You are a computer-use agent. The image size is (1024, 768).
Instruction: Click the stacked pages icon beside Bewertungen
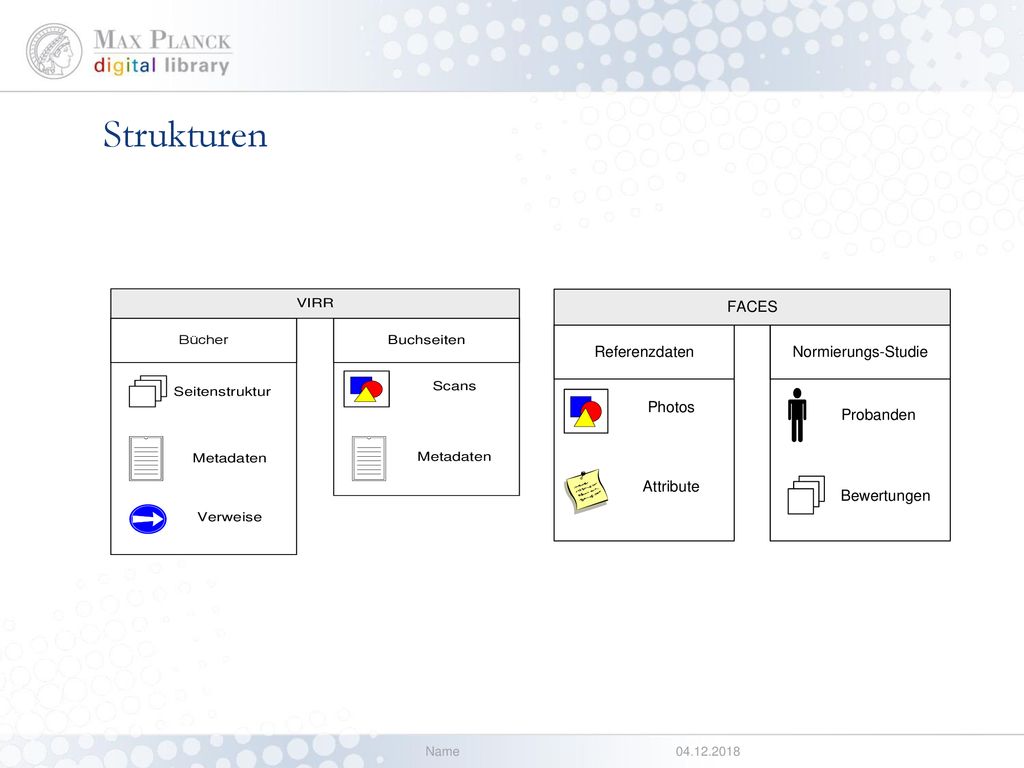[x=806, y=495]
